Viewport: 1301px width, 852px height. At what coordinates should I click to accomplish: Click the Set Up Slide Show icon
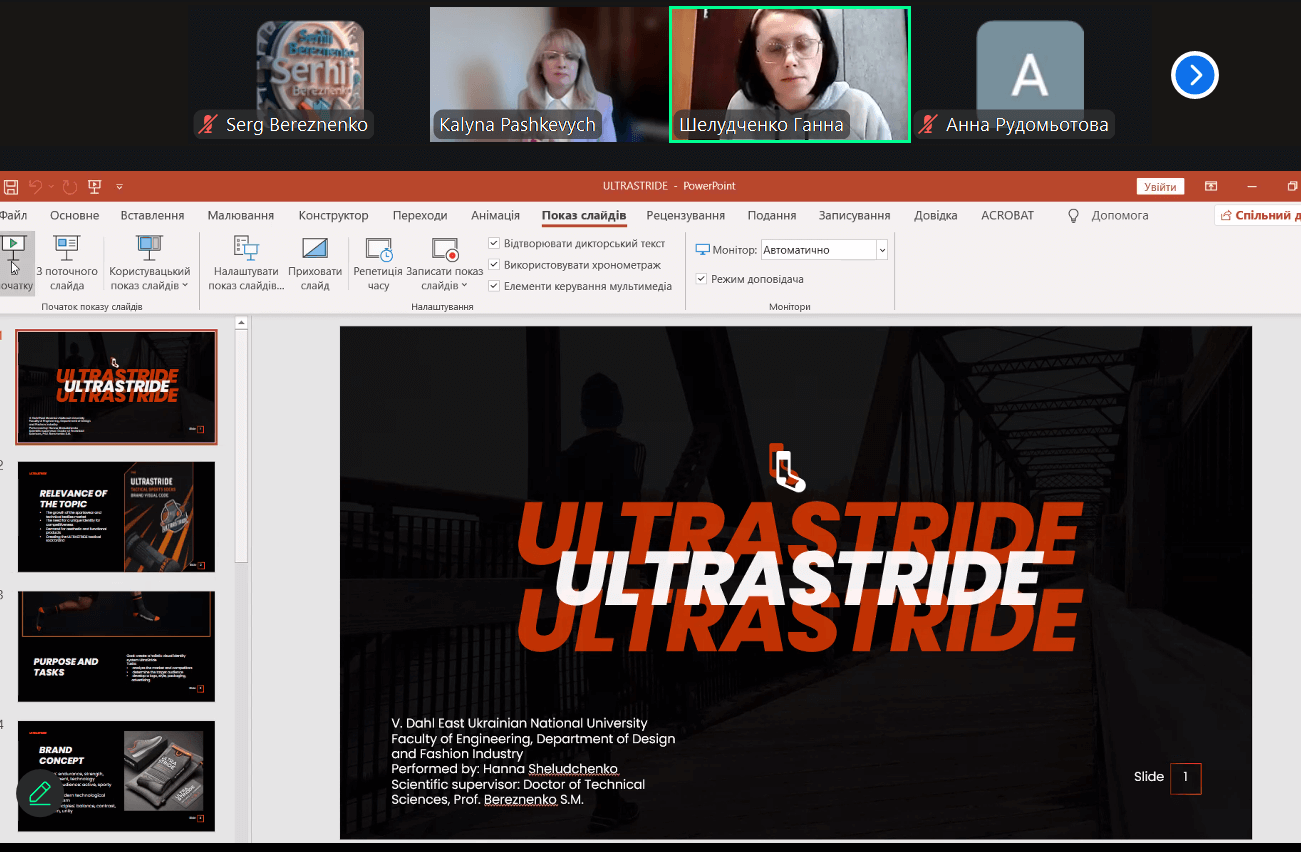246,249
